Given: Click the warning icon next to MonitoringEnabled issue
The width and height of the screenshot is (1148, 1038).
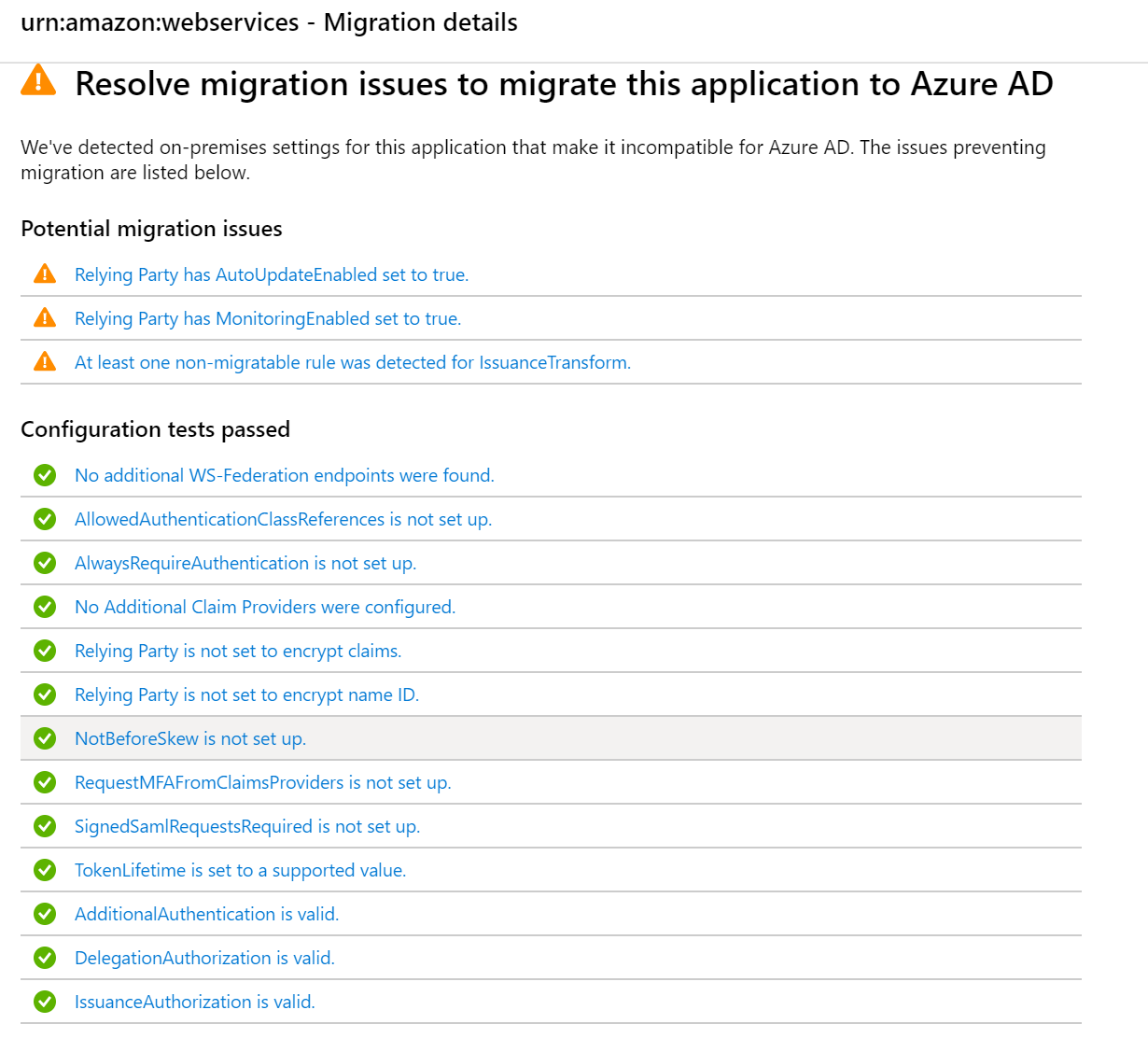Looking at the screenshot, I should 44,317.
